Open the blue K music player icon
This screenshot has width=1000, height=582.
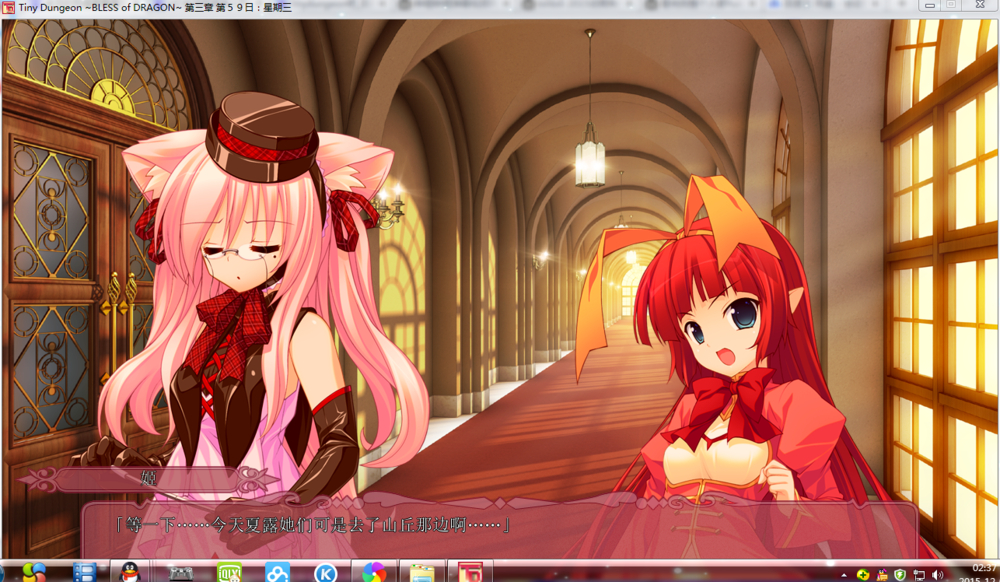325,572
